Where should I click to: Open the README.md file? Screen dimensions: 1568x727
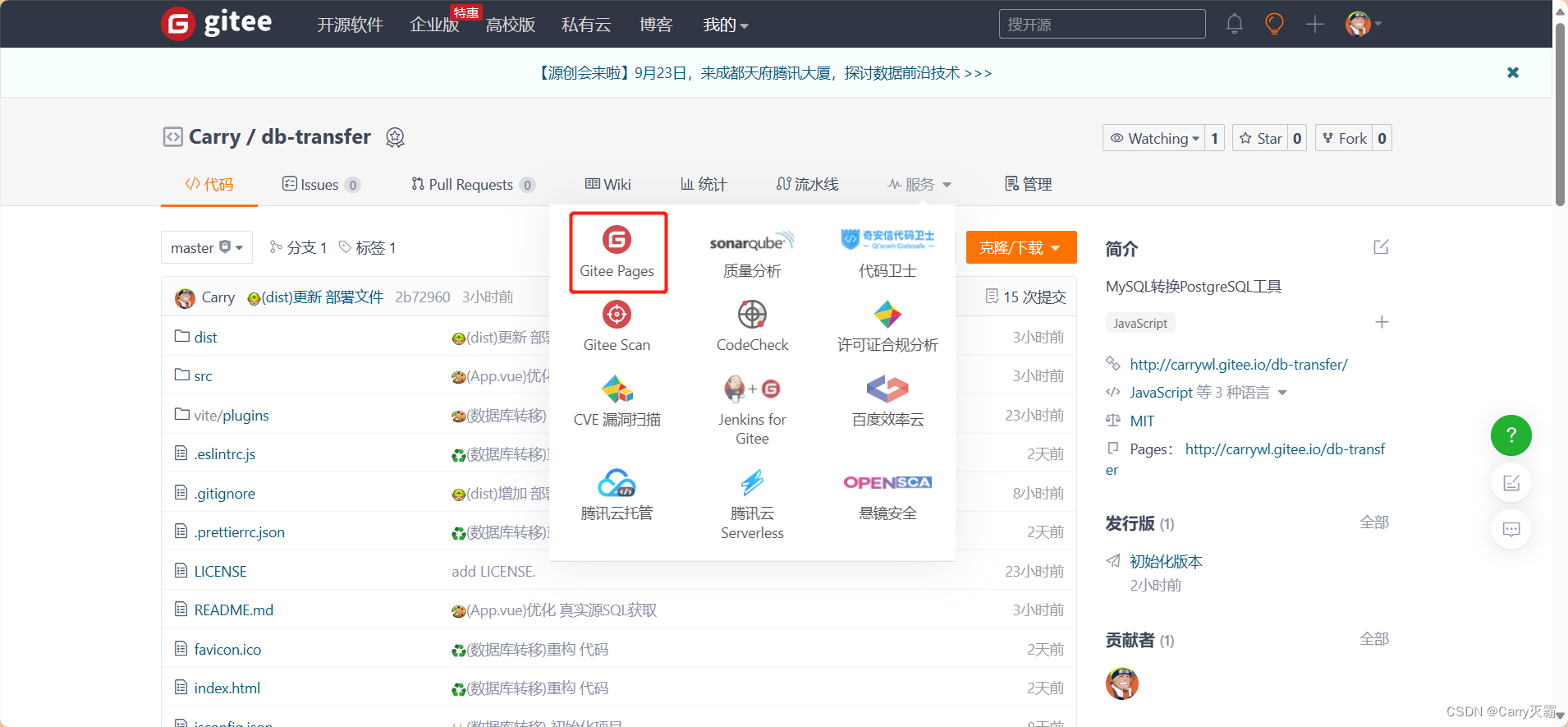[234, 610]
